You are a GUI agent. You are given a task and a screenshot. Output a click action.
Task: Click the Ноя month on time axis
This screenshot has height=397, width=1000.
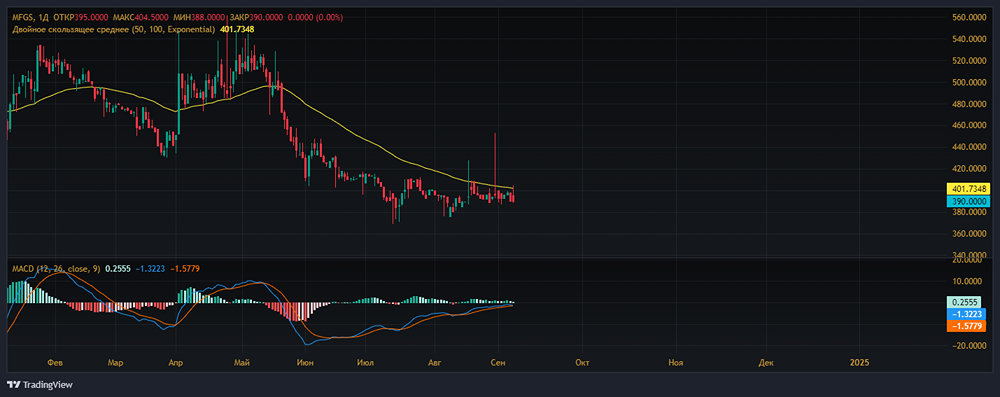click(x=675, y=363)
